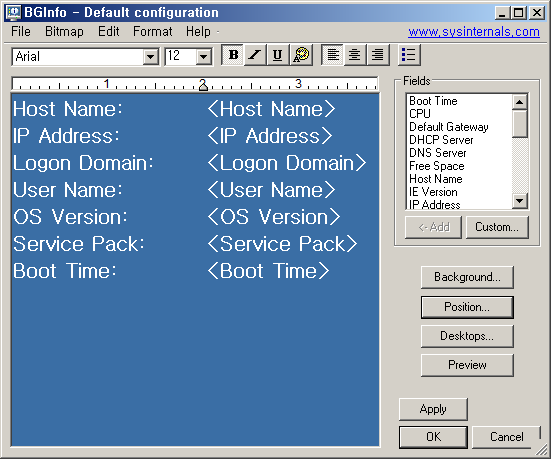Click the BGInfo title bar app icon

point(14,12)
